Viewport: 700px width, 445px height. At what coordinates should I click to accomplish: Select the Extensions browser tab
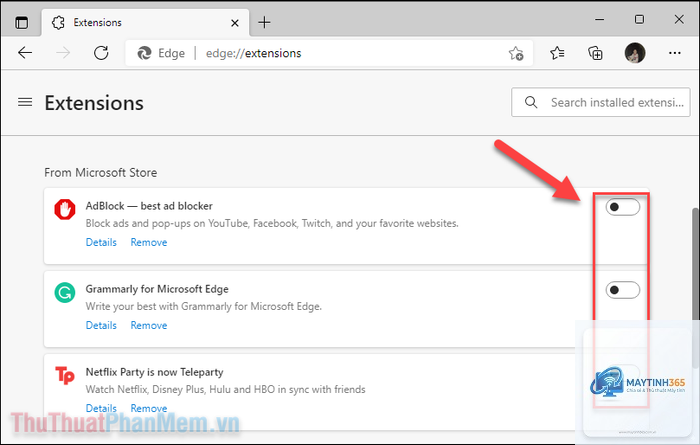pos(145,22)
